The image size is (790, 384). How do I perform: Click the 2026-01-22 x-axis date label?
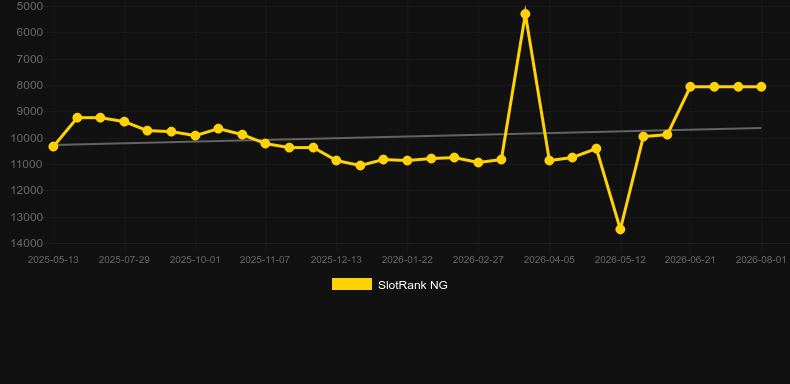pos(407,260)
